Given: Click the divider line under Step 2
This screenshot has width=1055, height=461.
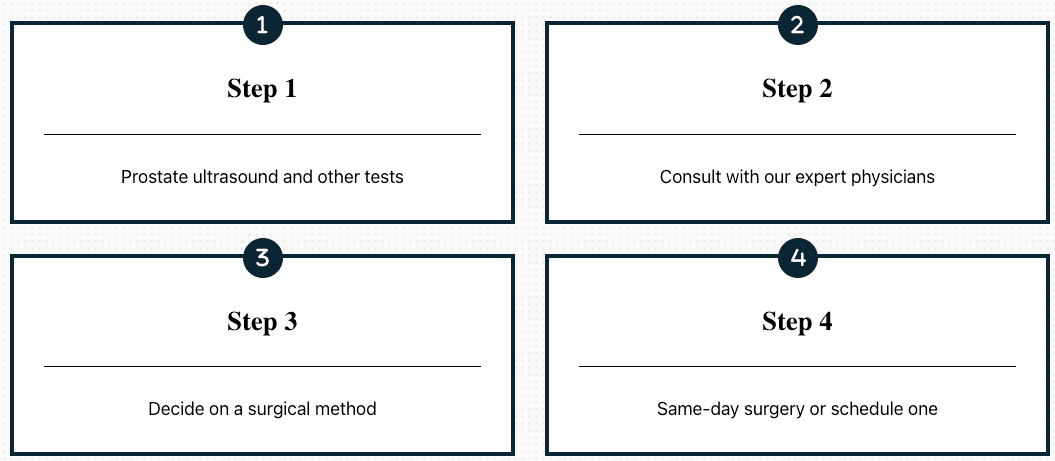Looking at the screenshot, I should pyautogui.click(x=797, y=134).
